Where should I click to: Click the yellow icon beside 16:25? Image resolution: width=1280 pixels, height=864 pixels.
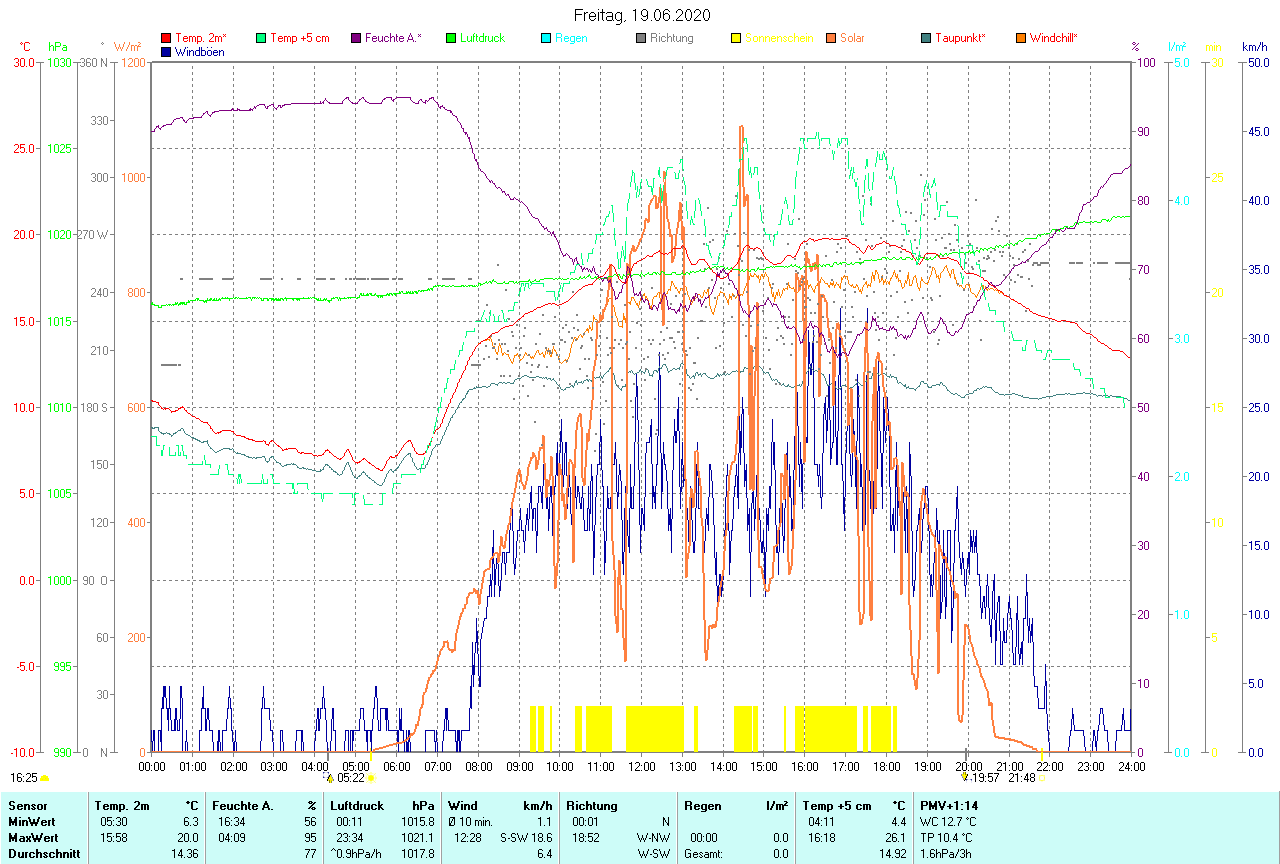click(x=45, y=777)
